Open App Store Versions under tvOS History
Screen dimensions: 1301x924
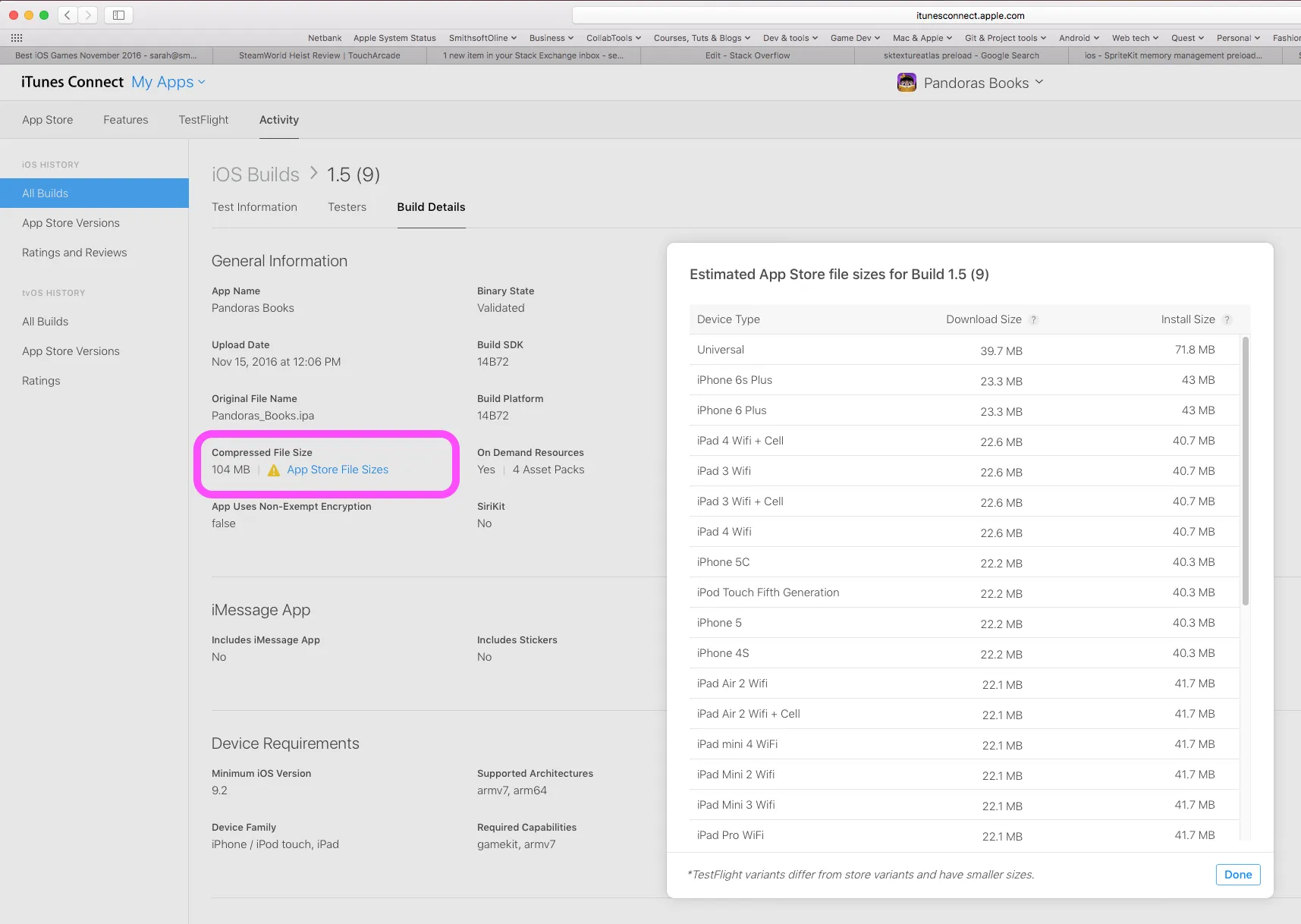tap(71, 351)
